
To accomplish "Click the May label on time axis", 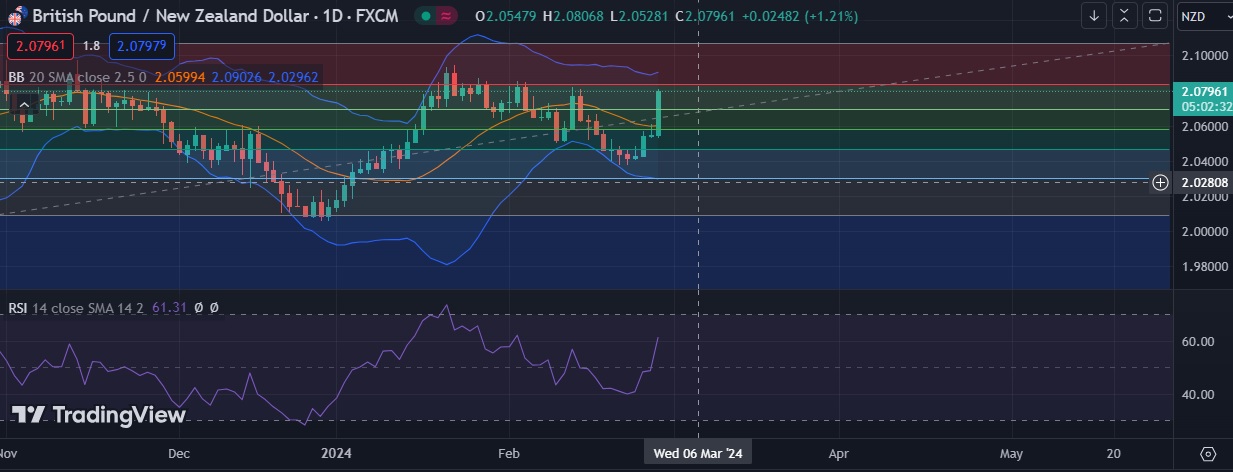I will [1012, 453].
